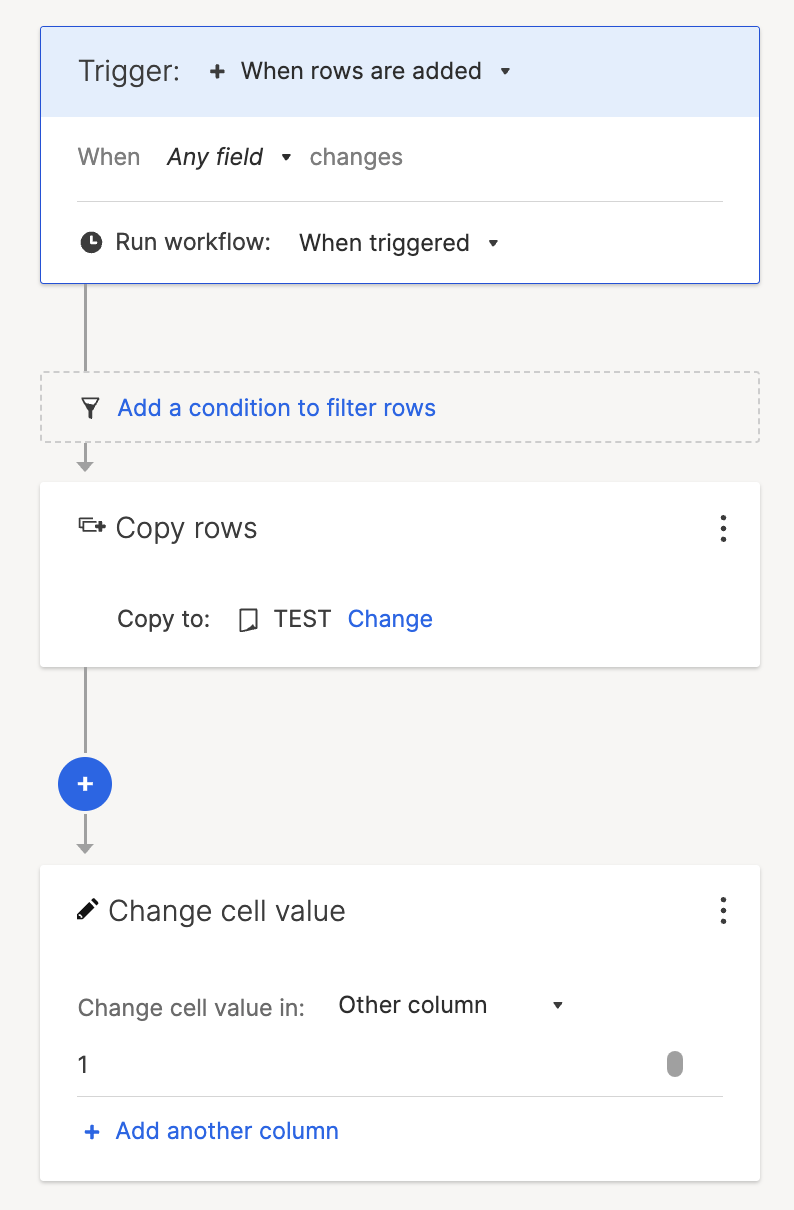794x1210 pixels.
Task: Click the Change link next to TEST
Action: pyautogui.click(x=390, y=619)
